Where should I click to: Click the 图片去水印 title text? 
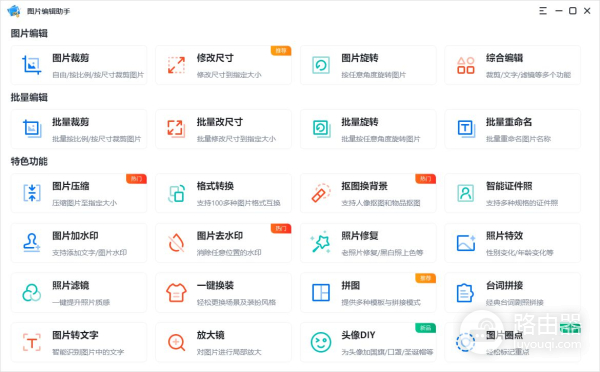coord(220,236)
